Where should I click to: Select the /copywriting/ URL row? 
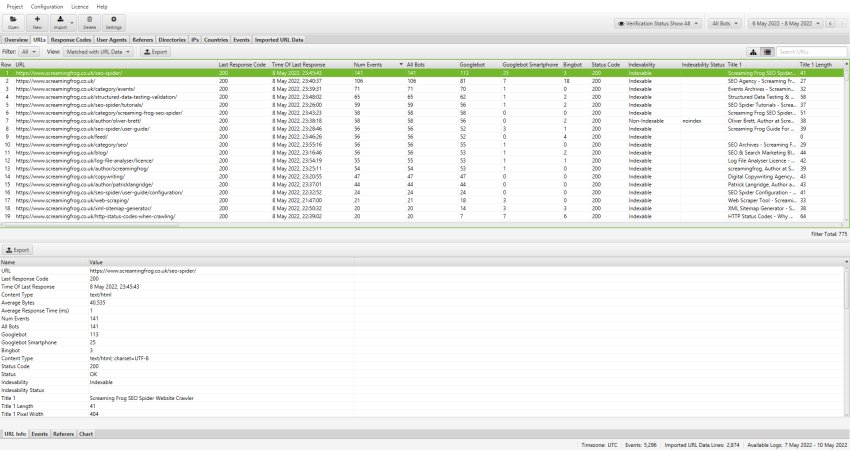pos(422,177)
